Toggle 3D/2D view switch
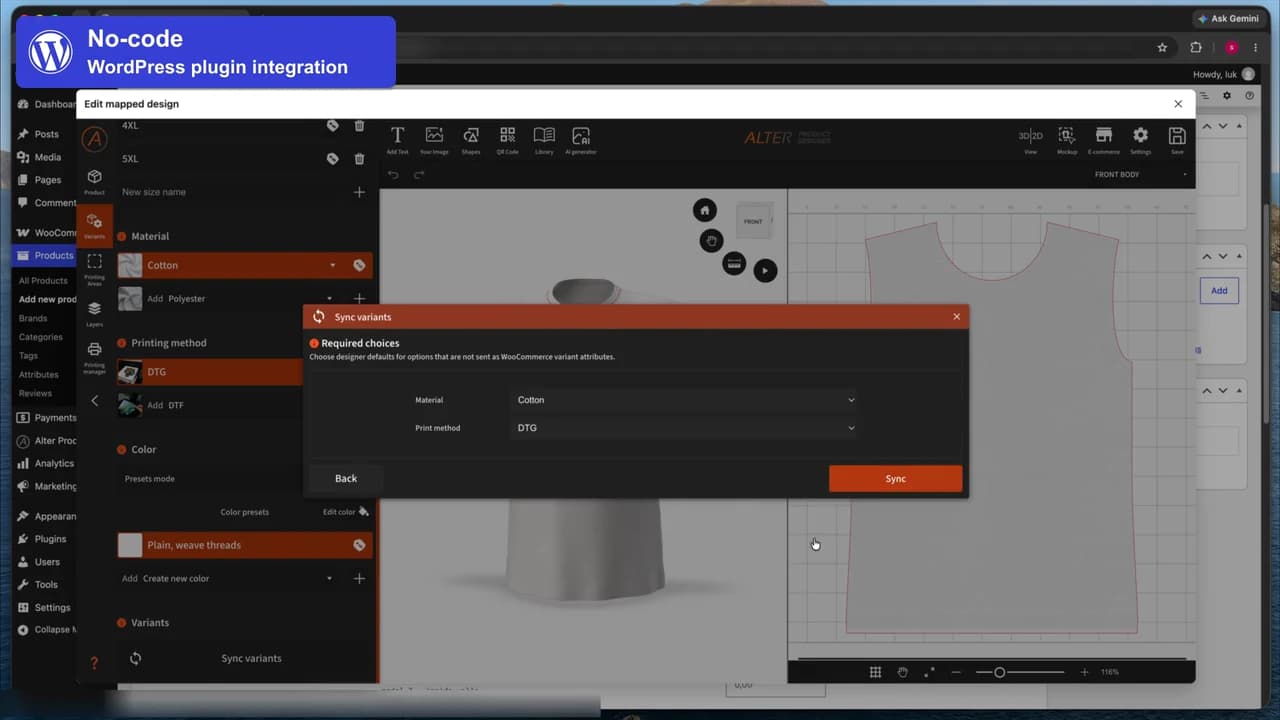The width and height of the screenshot is (1280, 720). [1030, 139]
